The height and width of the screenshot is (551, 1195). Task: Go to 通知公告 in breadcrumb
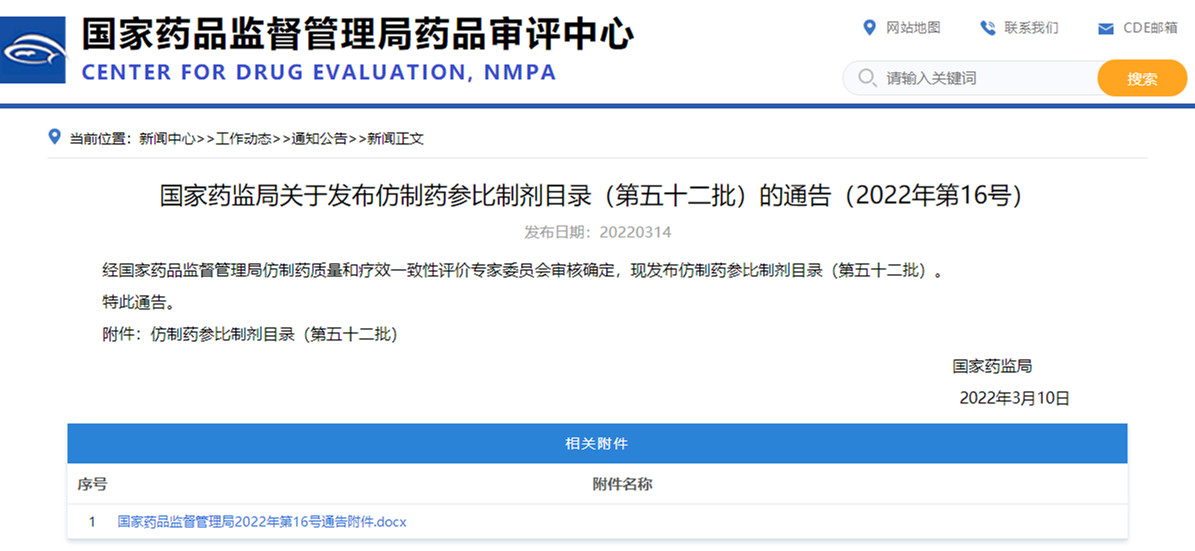pyautogui.click(x=319, y=139)
